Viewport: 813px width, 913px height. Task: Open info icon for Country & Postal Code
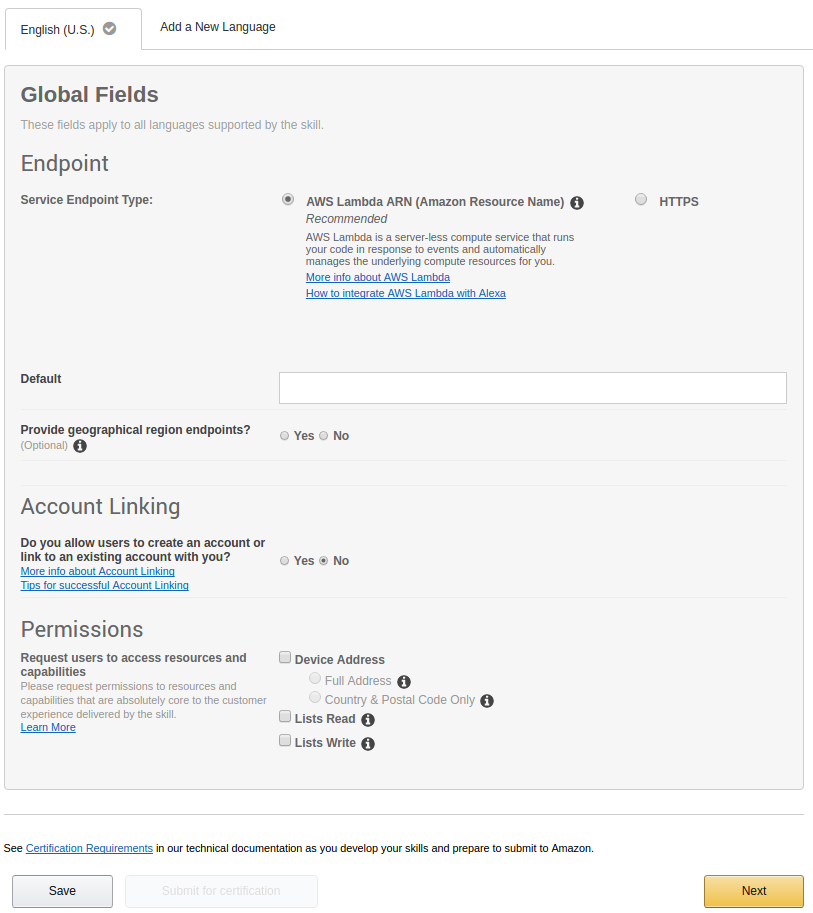click(x=487, y=701)
